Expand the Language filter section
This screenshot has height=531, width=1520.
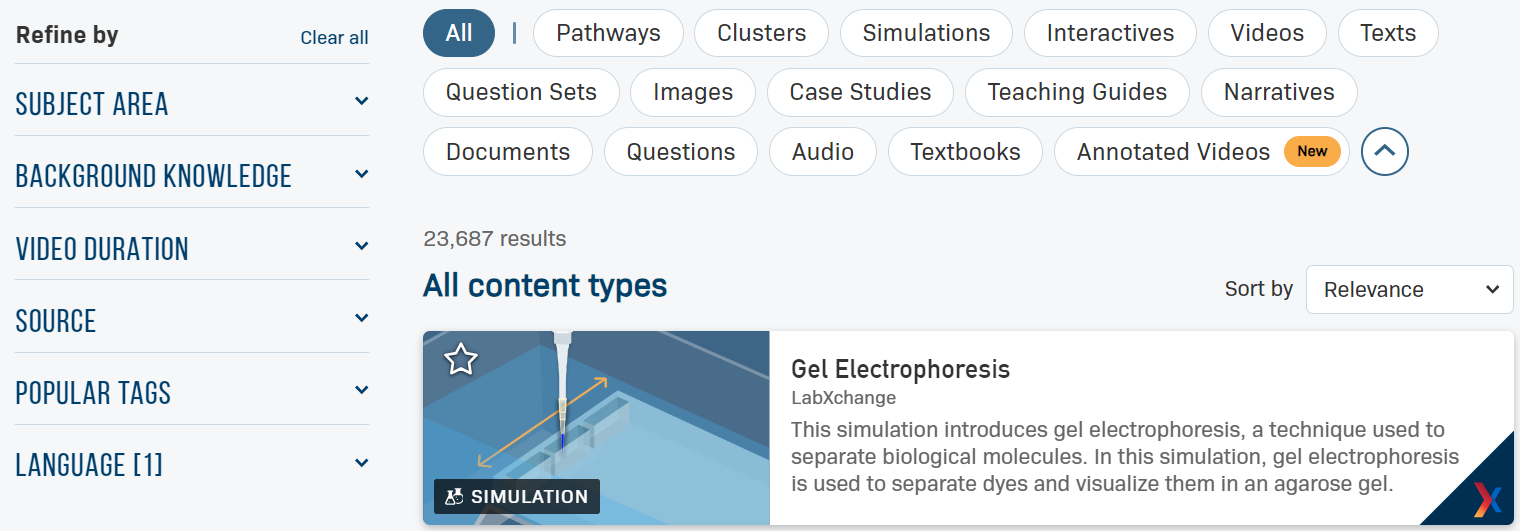click(361, 463)
